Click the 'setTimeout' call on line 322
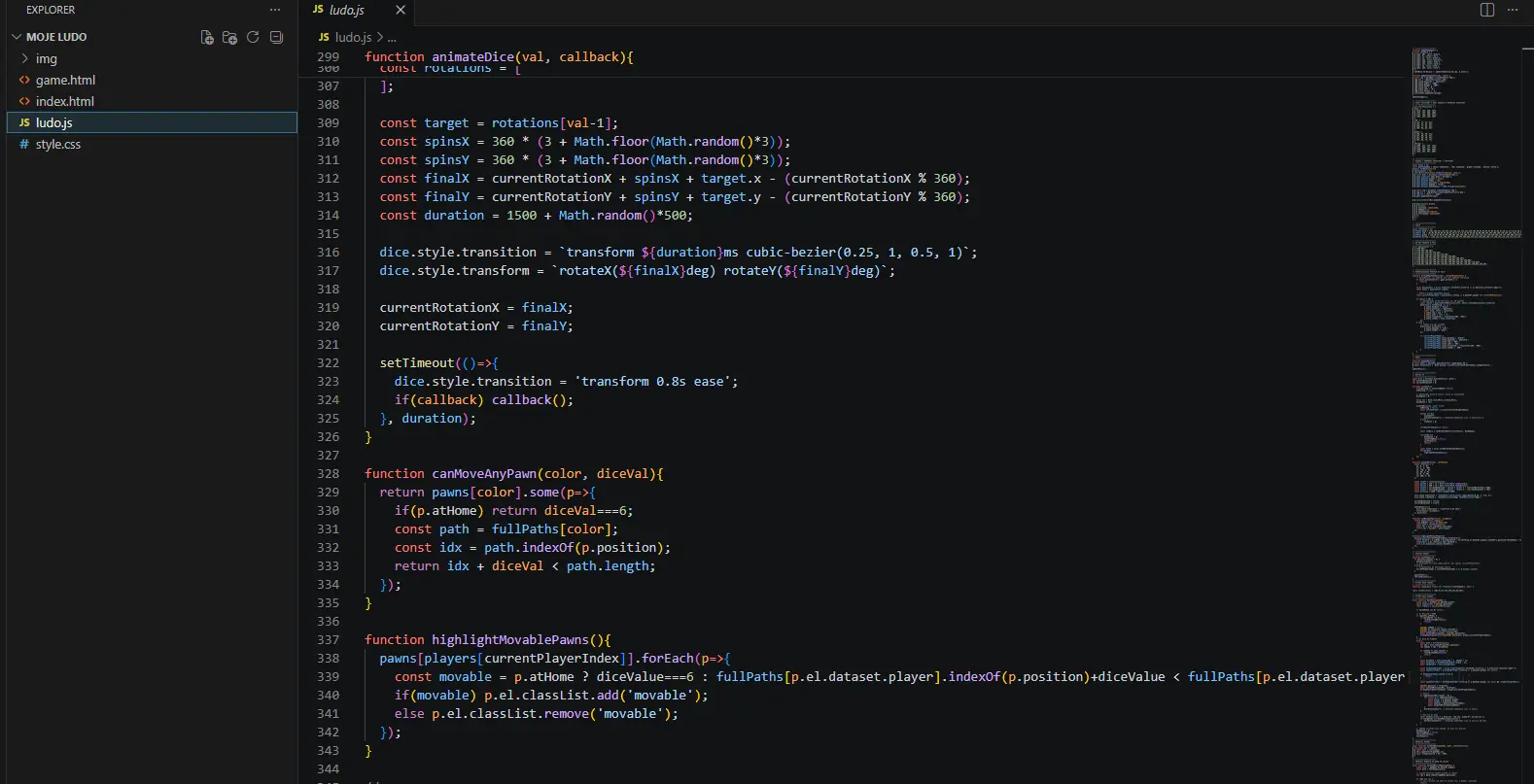Image resolution: width=1534 pixels, height=784 pixels. click(417, 363)
